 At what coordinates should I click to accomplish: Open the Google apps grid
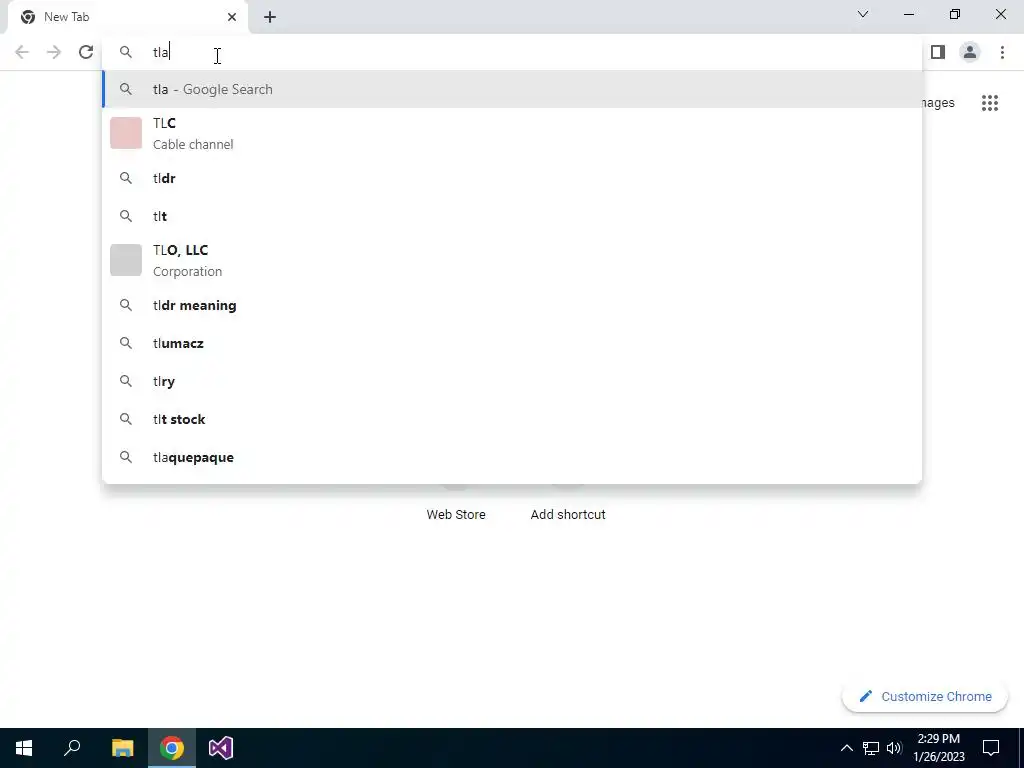(x=990, y=103)
